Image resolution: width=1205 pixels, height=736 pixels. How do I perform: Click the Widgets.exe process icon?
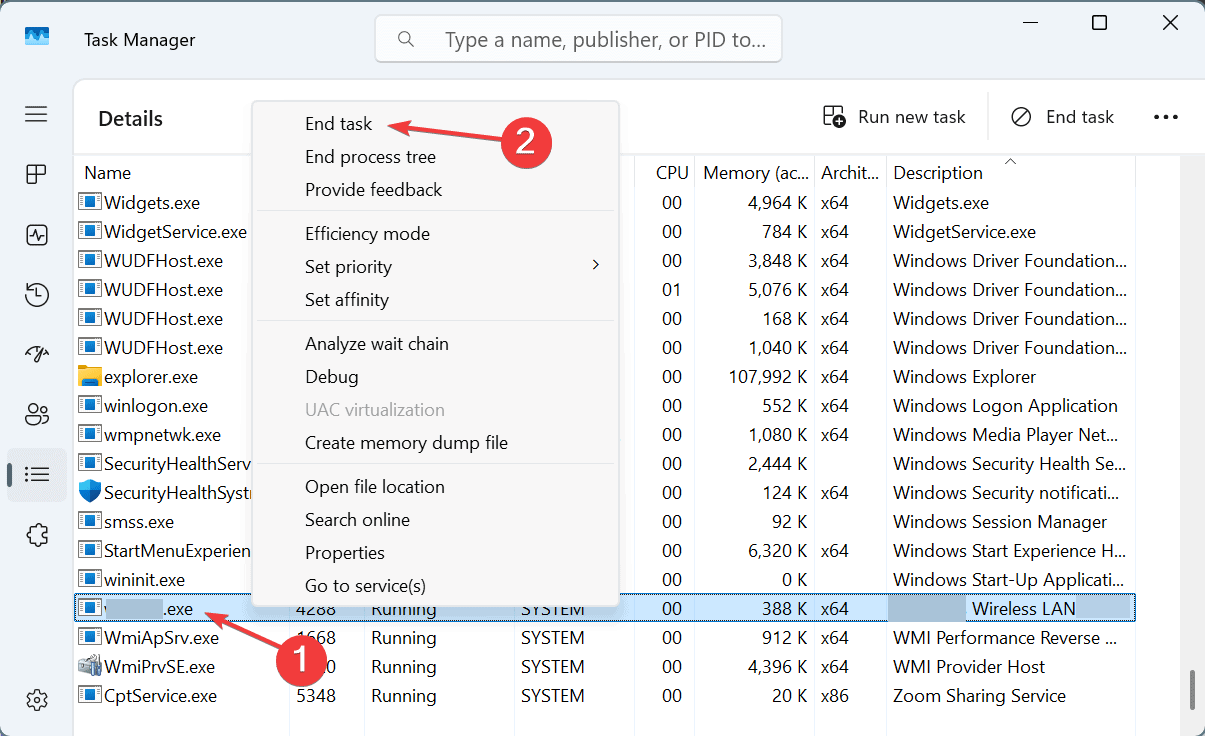coord(90,203)
